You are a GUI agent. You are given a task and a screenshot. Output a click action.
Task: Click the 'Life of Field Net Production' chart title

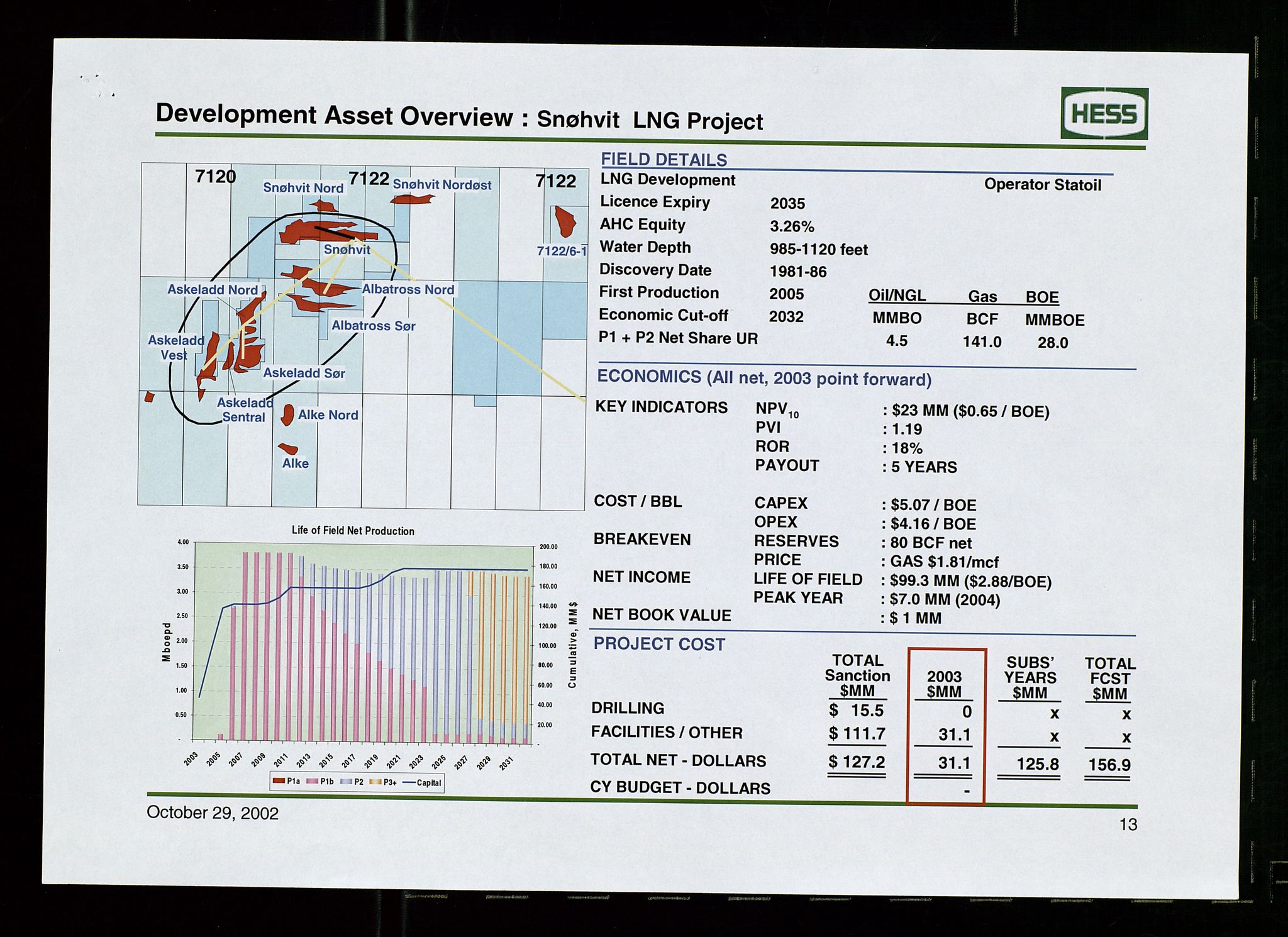(x=353, y=531)
